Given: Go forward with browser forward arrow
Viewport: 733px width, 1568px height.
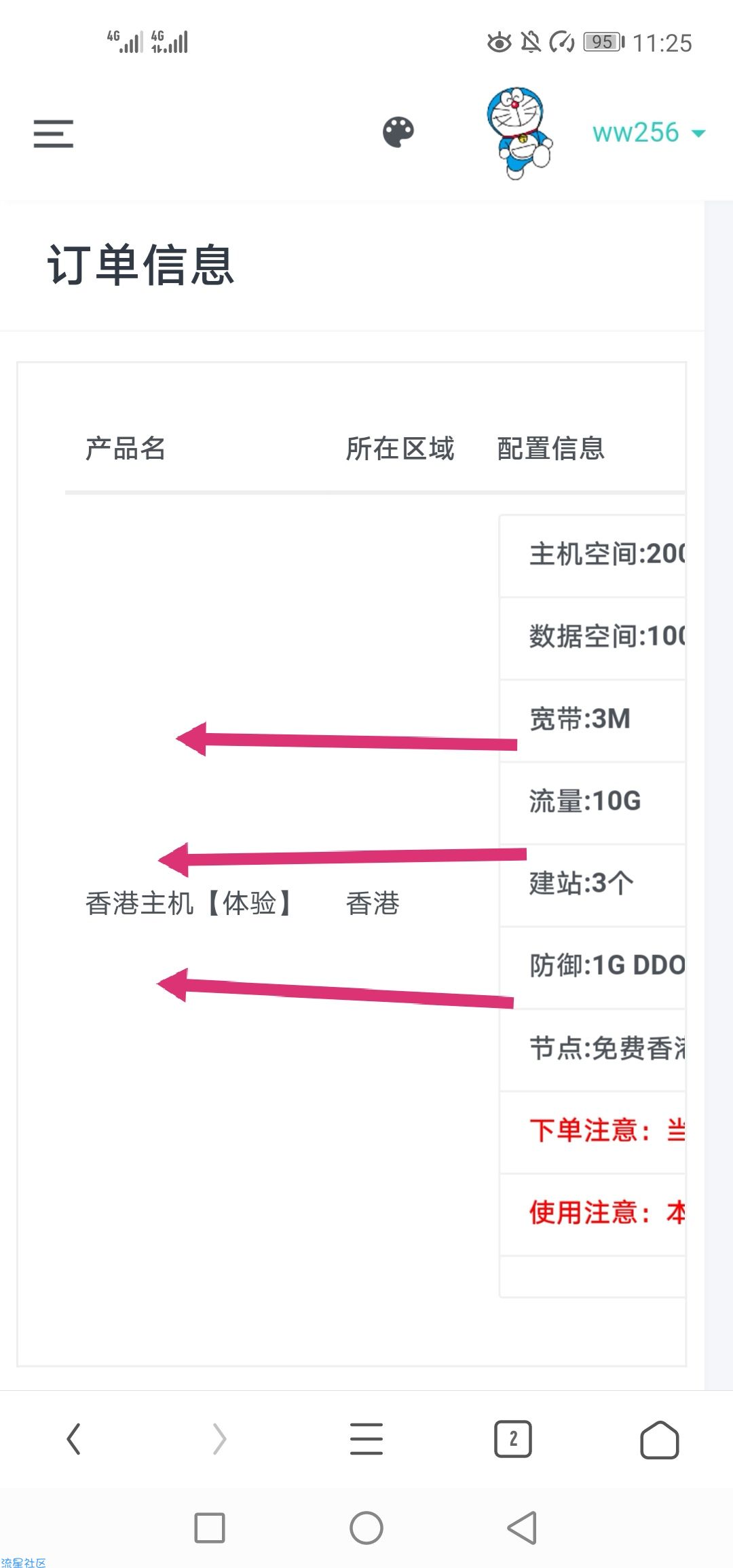Looking at the screenshot, I should (219, 1439).
